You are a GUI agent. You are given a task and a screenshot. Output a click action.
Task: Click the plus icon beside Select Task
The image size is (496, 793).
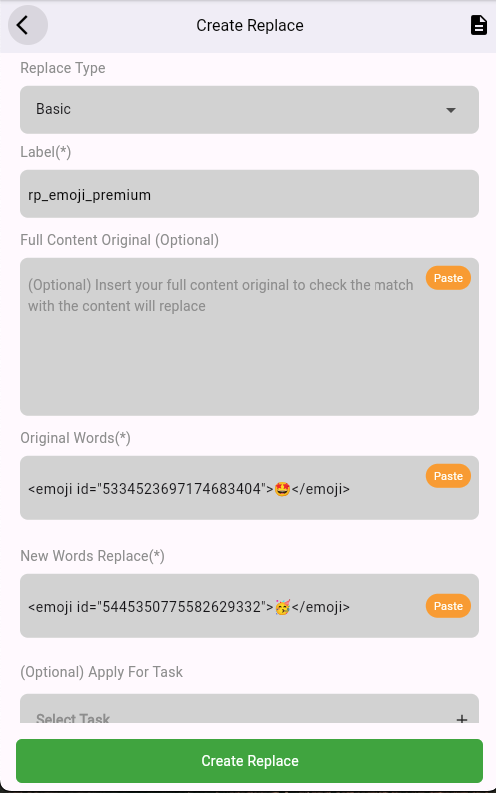coord(461,719)
